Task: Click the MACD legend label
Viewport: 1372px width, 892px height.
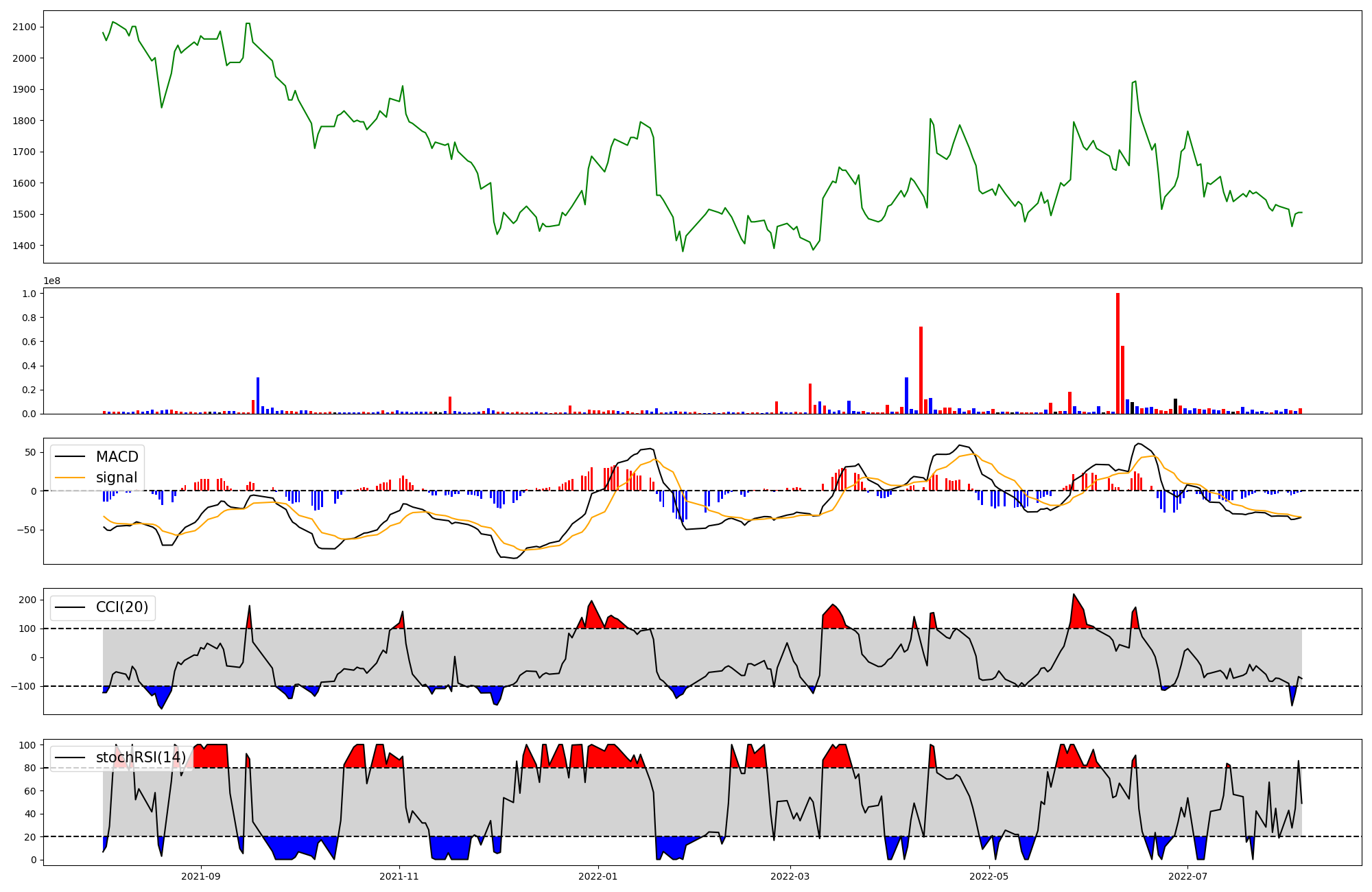Action: click(x=117, y=457)
